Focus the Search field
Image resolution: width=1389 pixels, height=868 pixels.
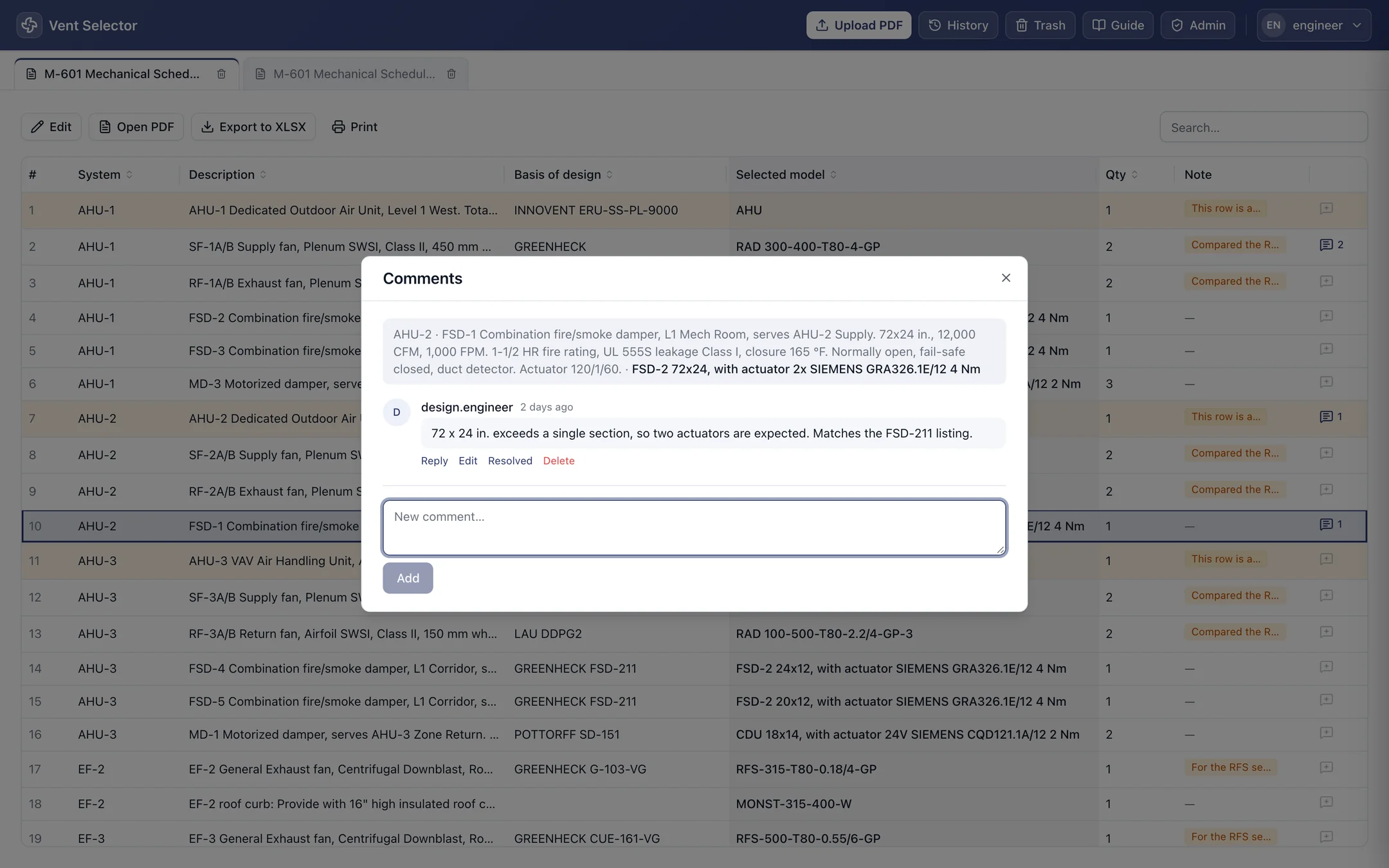pyautogui.click(x=1264, y=127)
